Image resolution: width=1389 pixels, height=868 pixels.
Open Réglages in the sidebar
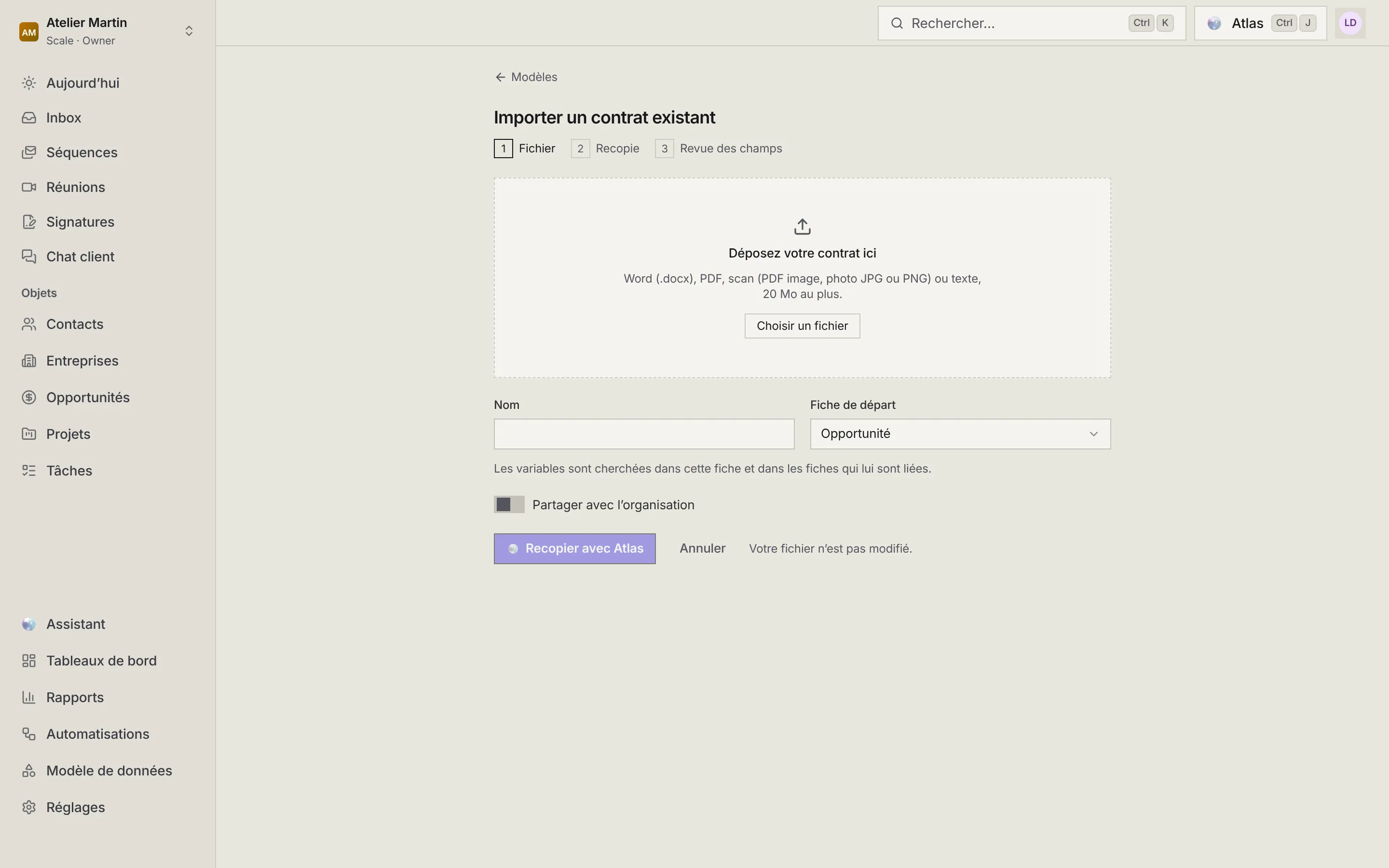point(108,808)
